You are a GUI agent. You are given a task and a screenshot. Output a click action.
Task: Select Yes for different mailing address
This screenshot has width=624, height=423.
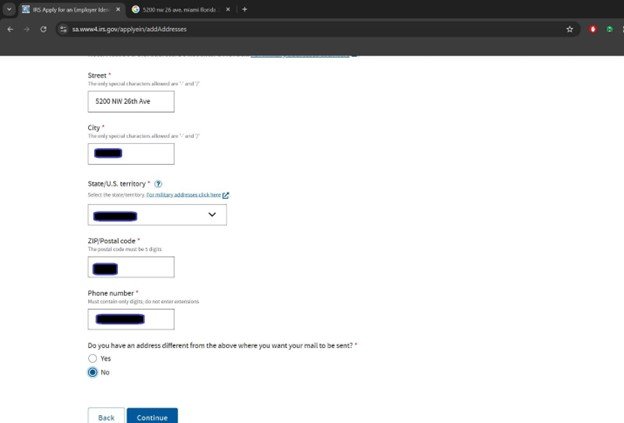click(x=93, y=357)
